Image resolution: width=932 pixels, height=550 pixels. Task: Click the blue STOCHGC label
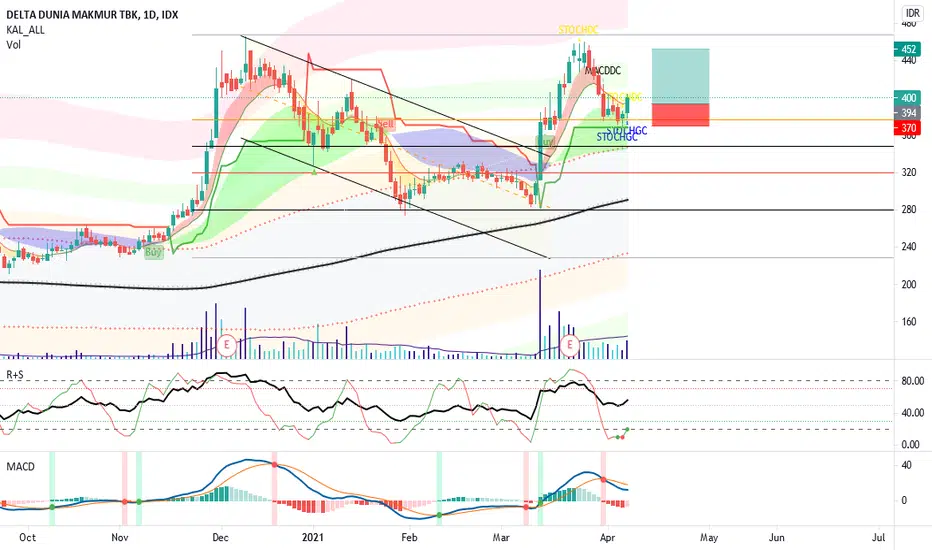tap(617, 137)
